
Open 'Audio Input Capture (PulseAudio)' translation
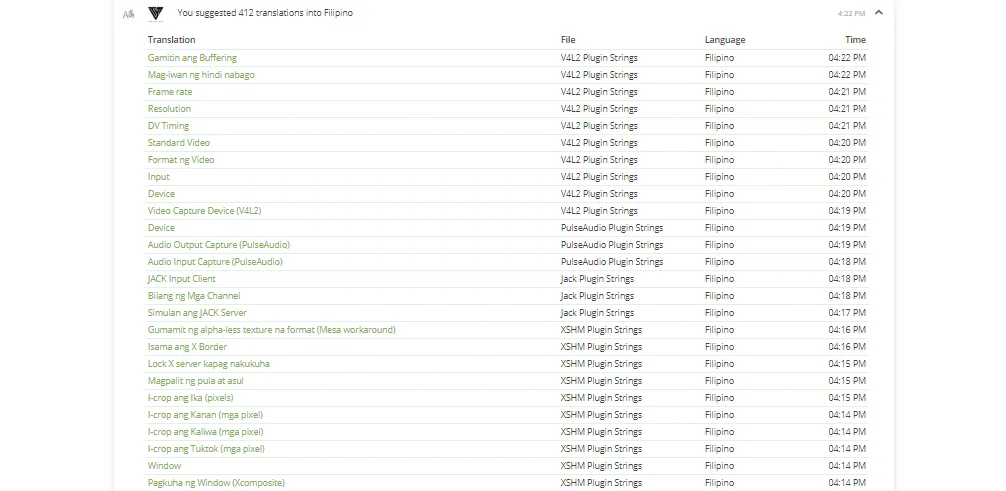(x=215, y=262)
